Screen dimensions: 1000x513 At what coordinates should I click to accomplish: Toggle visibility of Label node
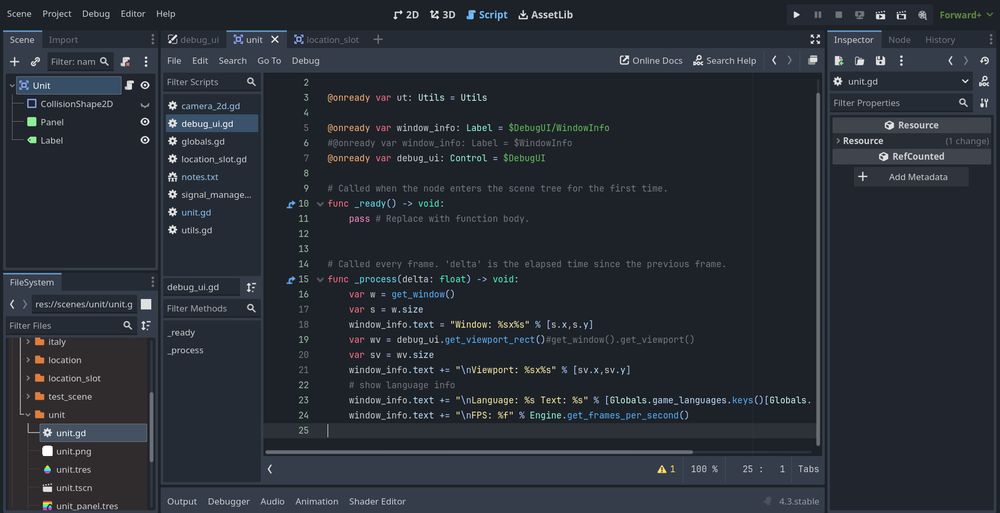point(145,140)
